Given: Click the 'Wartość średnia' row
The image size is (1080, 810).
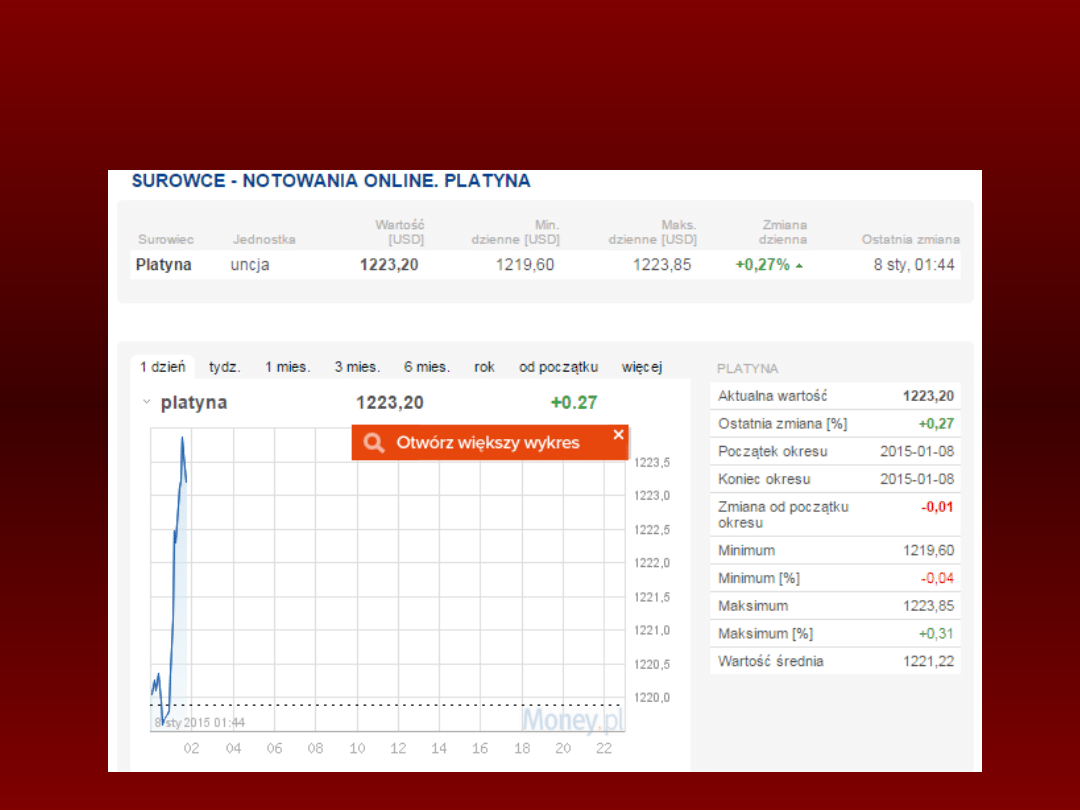Looking at the screenshot, I should 835,661.
